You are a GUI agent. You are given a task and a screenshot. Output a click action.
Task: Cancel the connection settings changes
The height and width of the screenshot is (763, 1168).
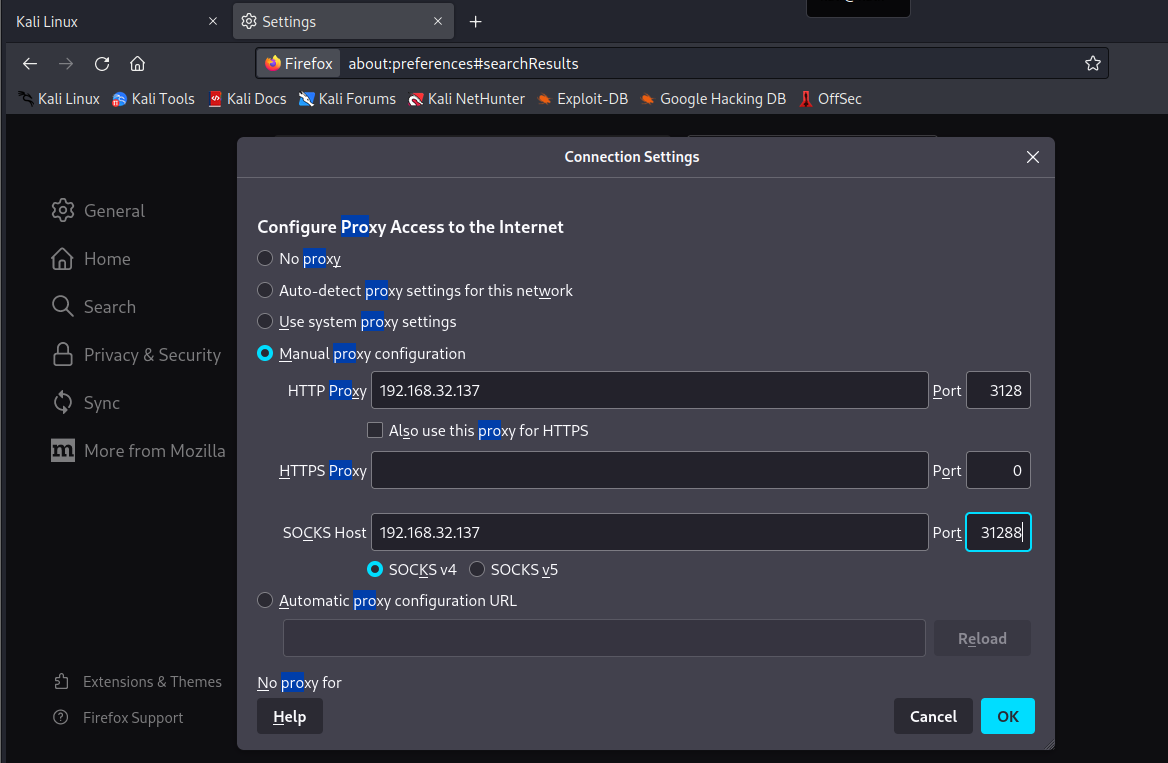pyautogui.click(x=933, y=716)
